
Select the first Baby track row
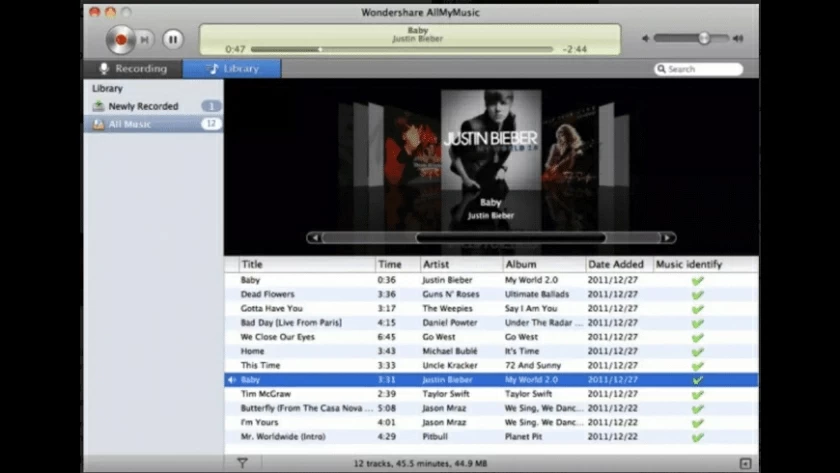pyautogui.click(x=491, y=280)
